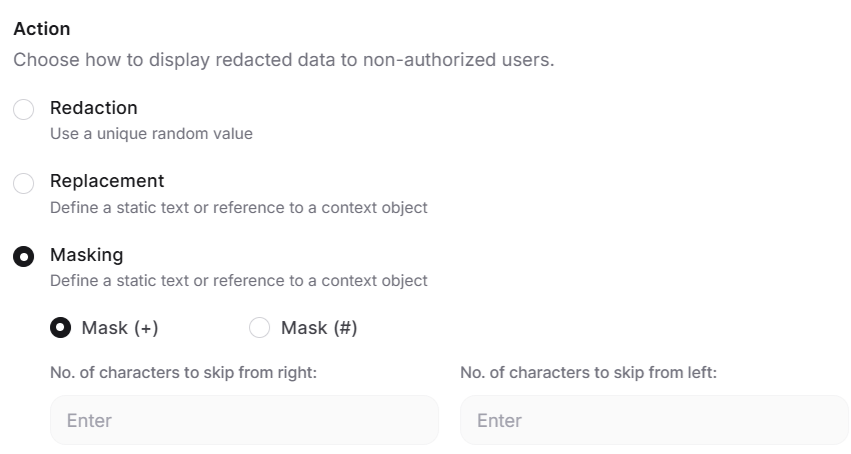Click the selected Masking radio button
The image size is (851, 454).
[23, 256]
